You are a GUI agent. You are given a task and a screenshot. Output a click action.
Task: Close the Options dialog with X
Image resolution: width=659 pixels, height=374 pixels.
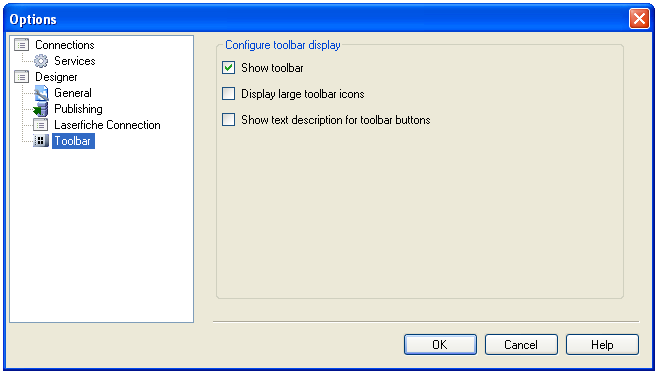[x=639, y=19]
